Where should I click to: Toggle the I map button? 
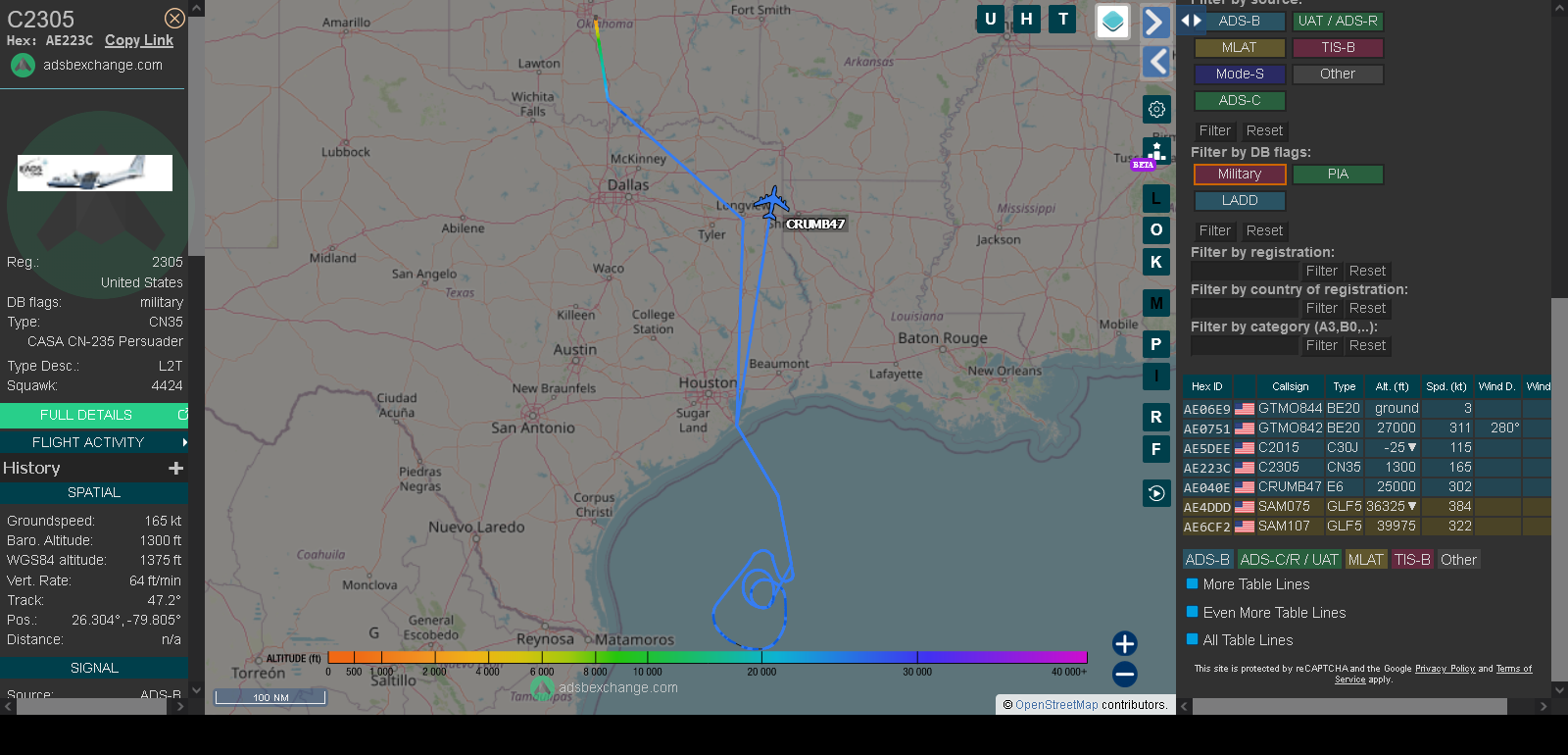[1156, 376]
